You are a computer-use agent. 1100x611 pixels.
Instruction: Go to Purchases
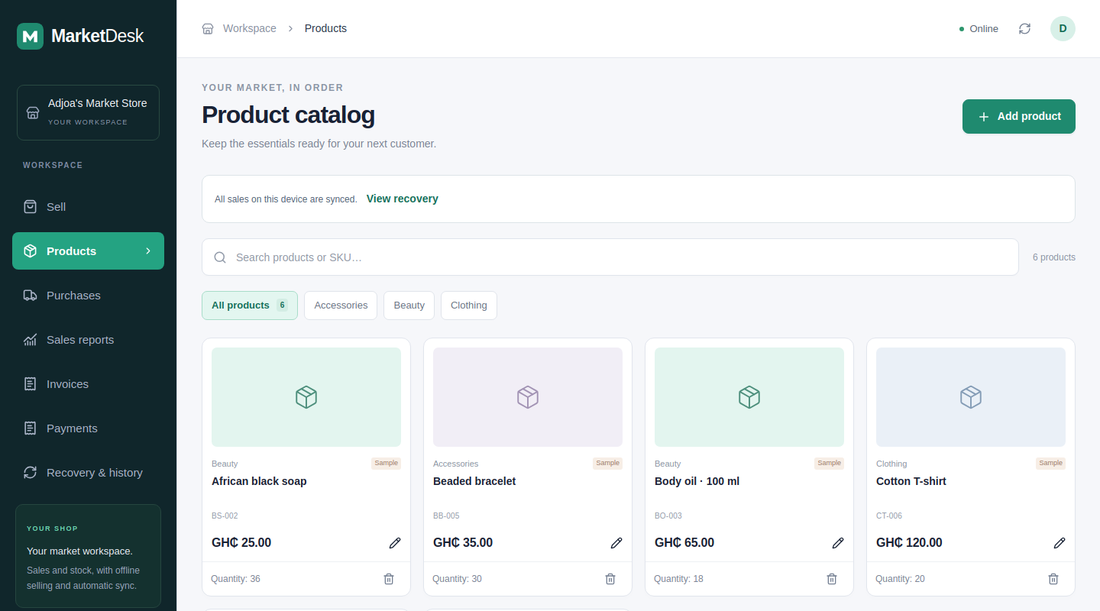88,295
